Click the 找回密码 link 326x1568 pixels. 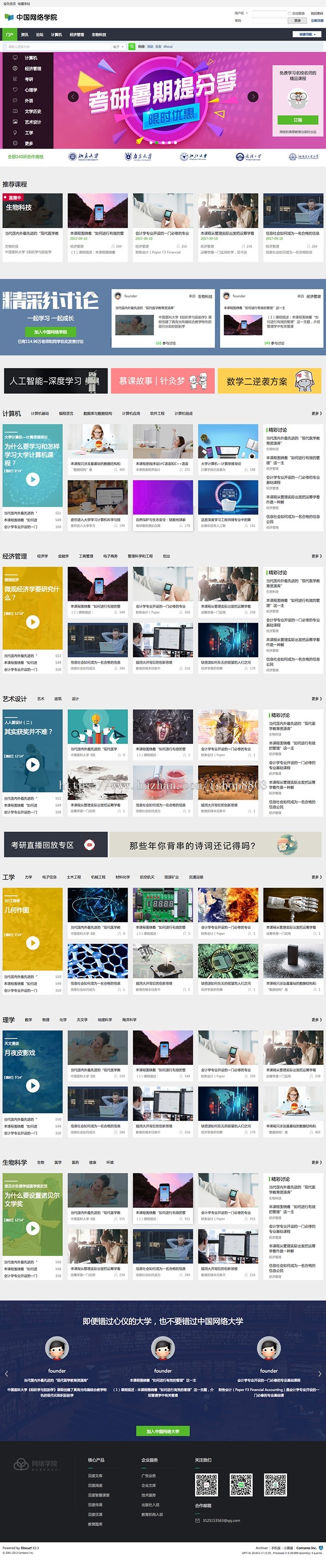[317, 14]
